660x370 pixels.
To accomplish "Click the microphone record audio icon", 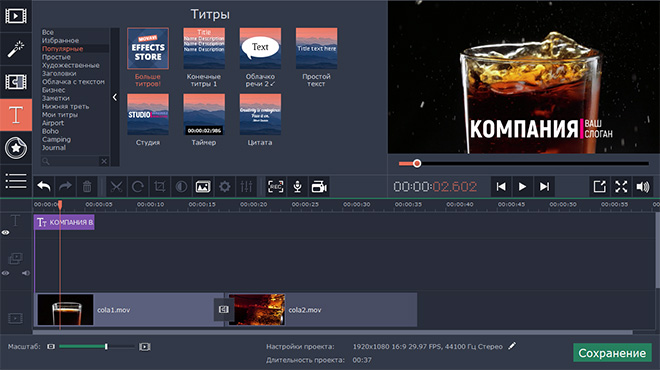I will pos(297,186).
